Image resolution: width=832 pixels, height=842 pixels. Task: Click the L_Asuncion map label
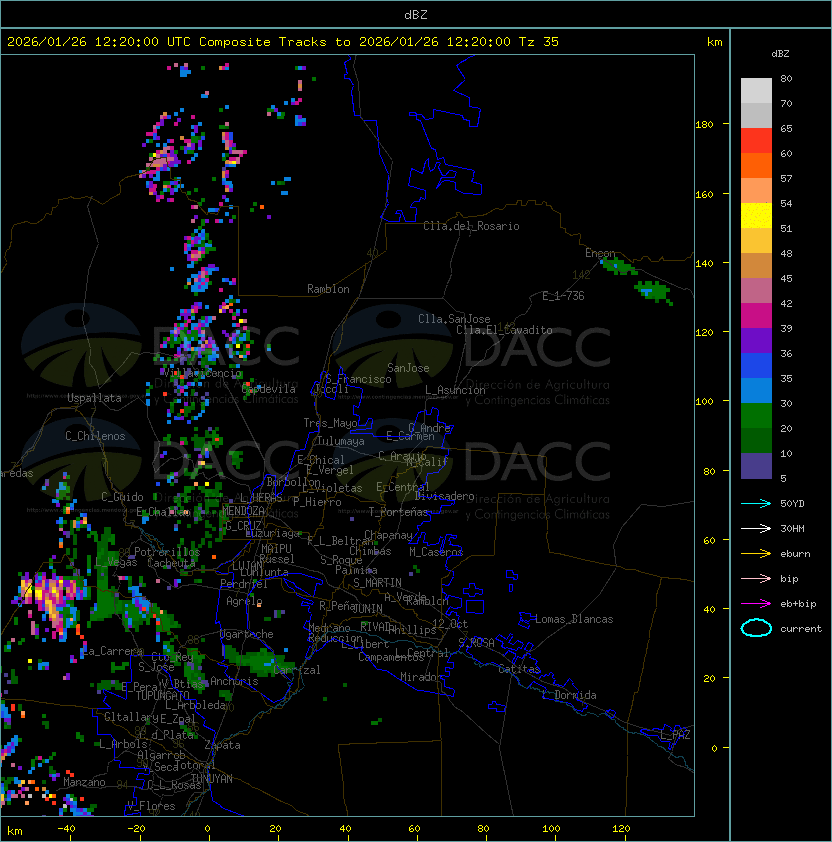455,390
